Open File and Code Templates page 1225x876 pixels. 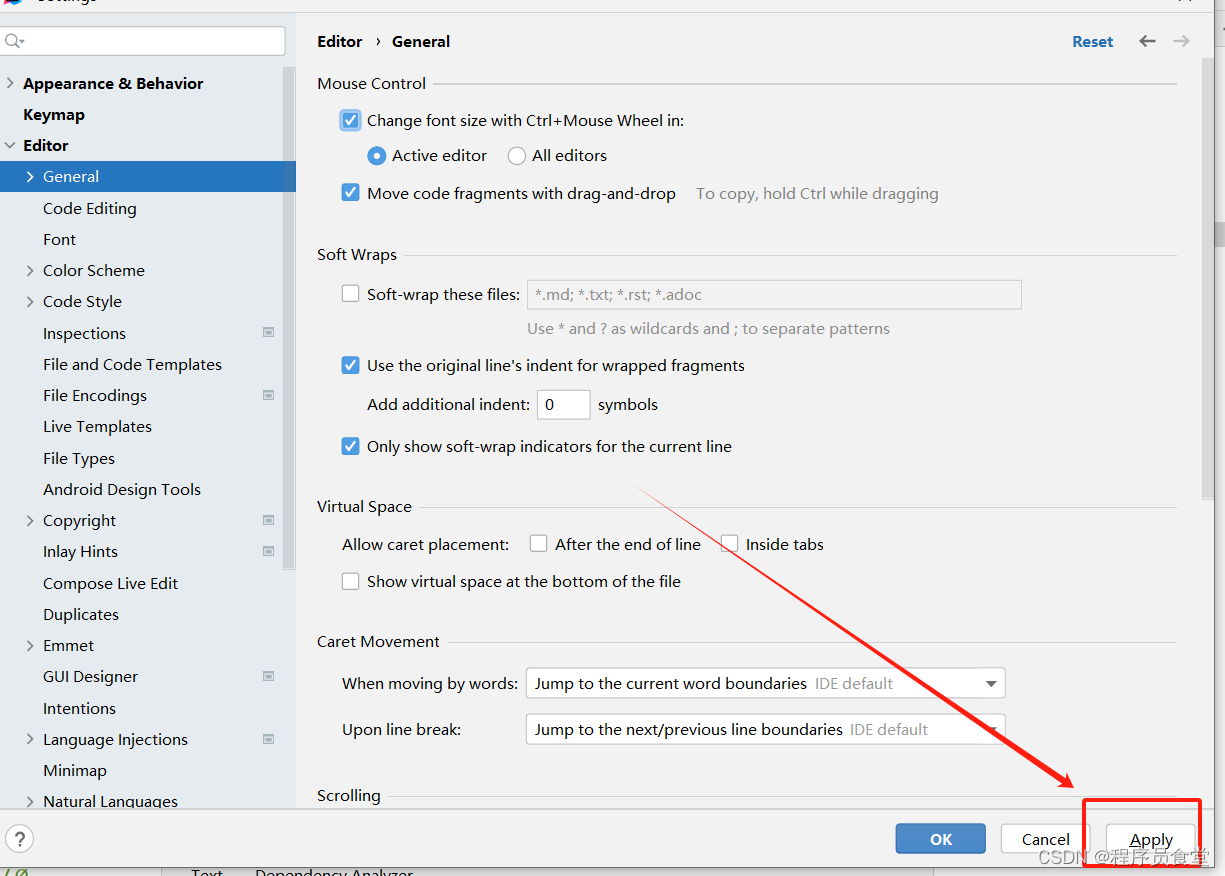tap(132, 364)
